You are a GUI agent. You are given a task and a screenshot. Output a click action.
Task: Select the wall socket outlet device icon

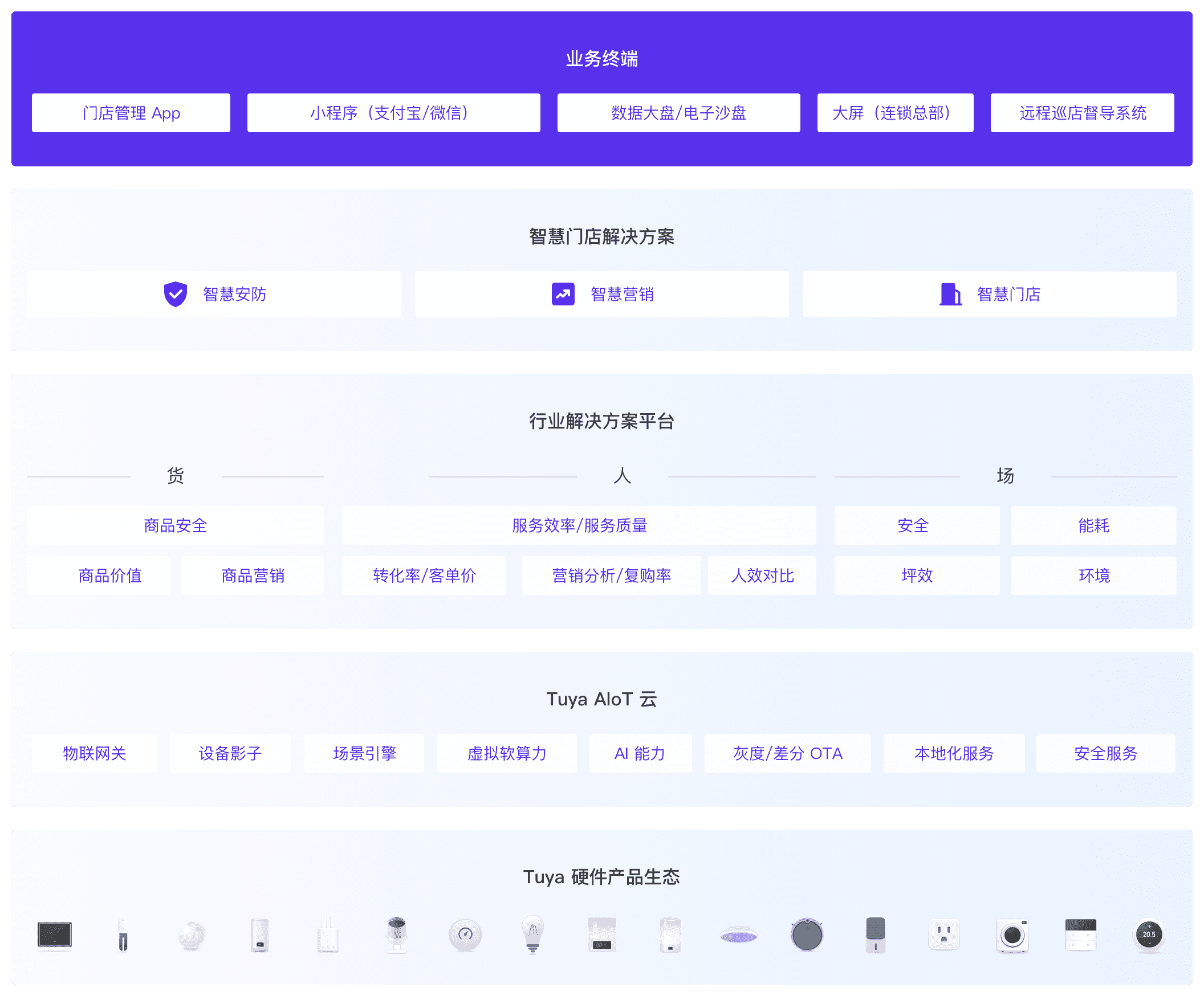[x=943, y=935]
